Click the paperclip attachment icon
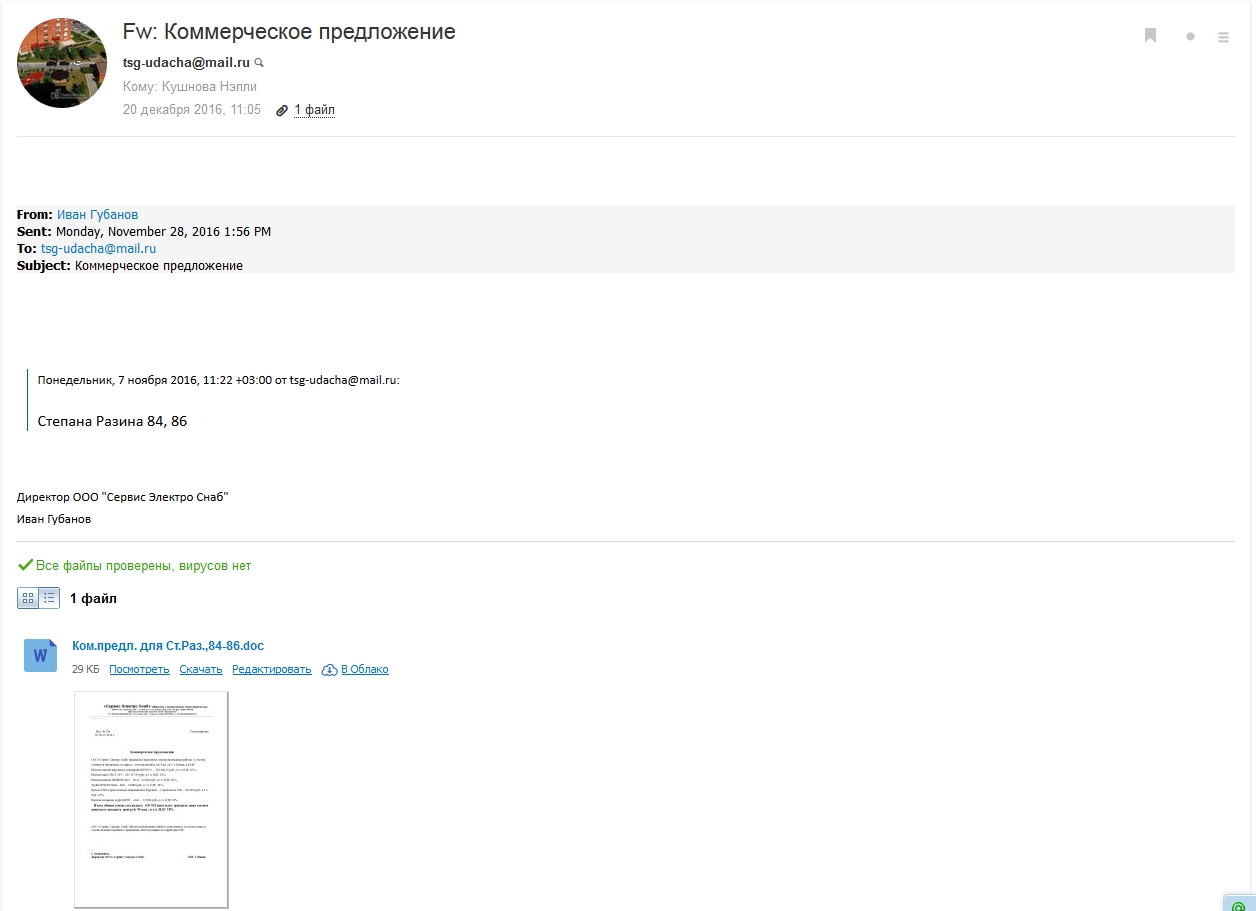Image resolution: width=1256 pixels, height=911 pixels. tap(282, 111)
